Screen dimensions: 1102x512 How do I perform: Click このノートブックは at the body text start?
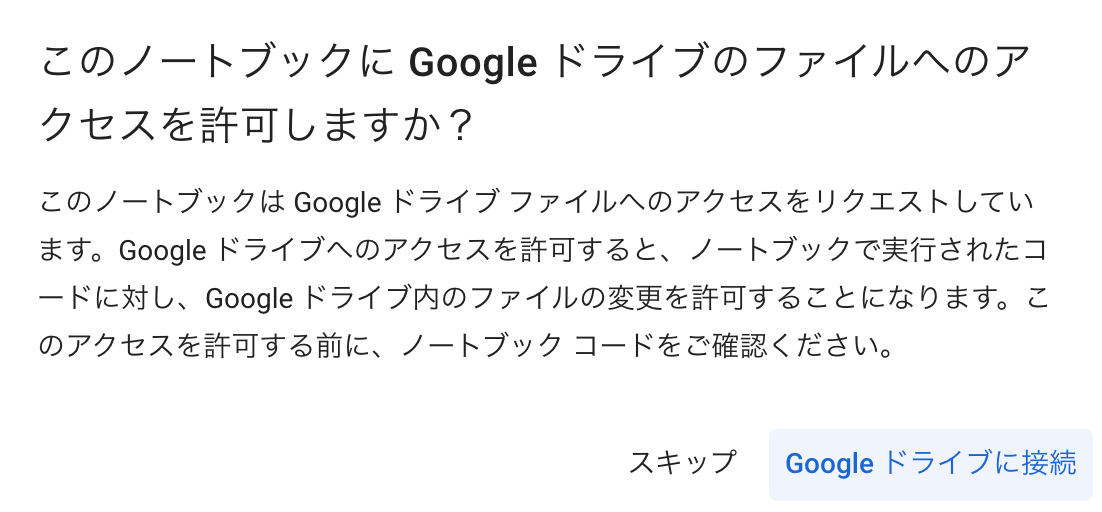click(x=162, y=202)
